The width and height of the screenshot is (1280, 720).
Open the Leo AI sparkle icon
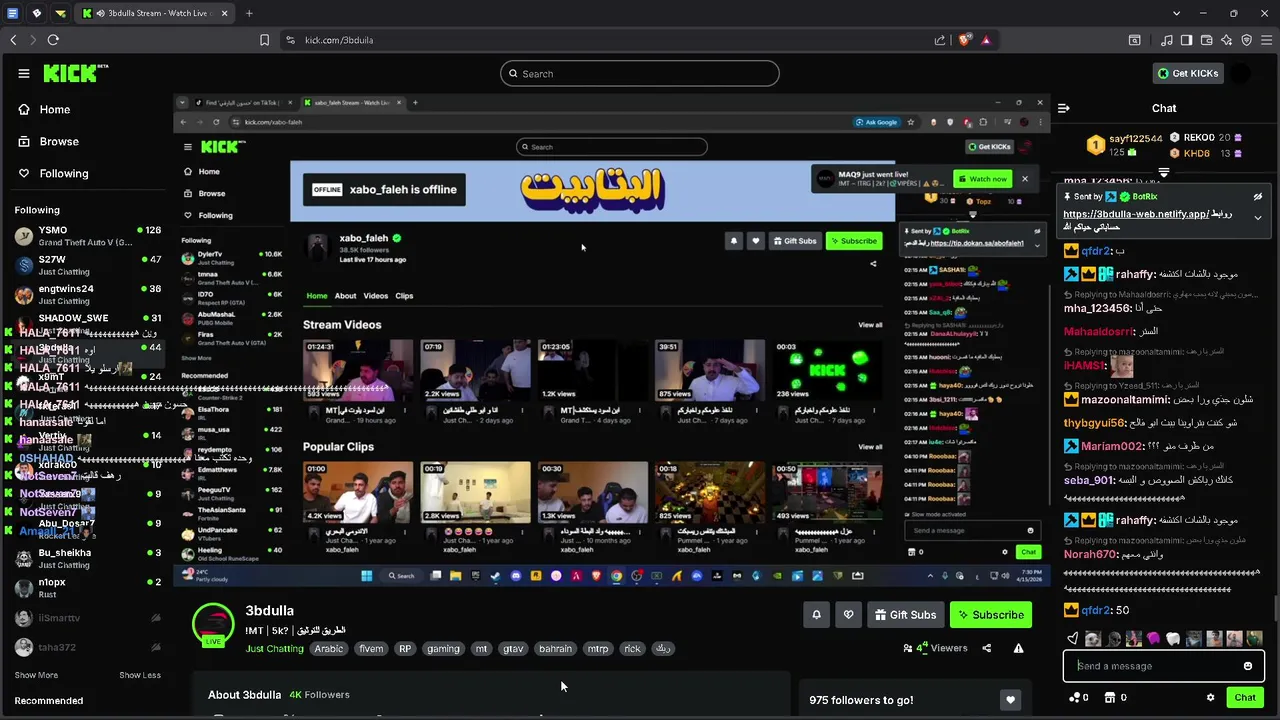[1226, 40]
